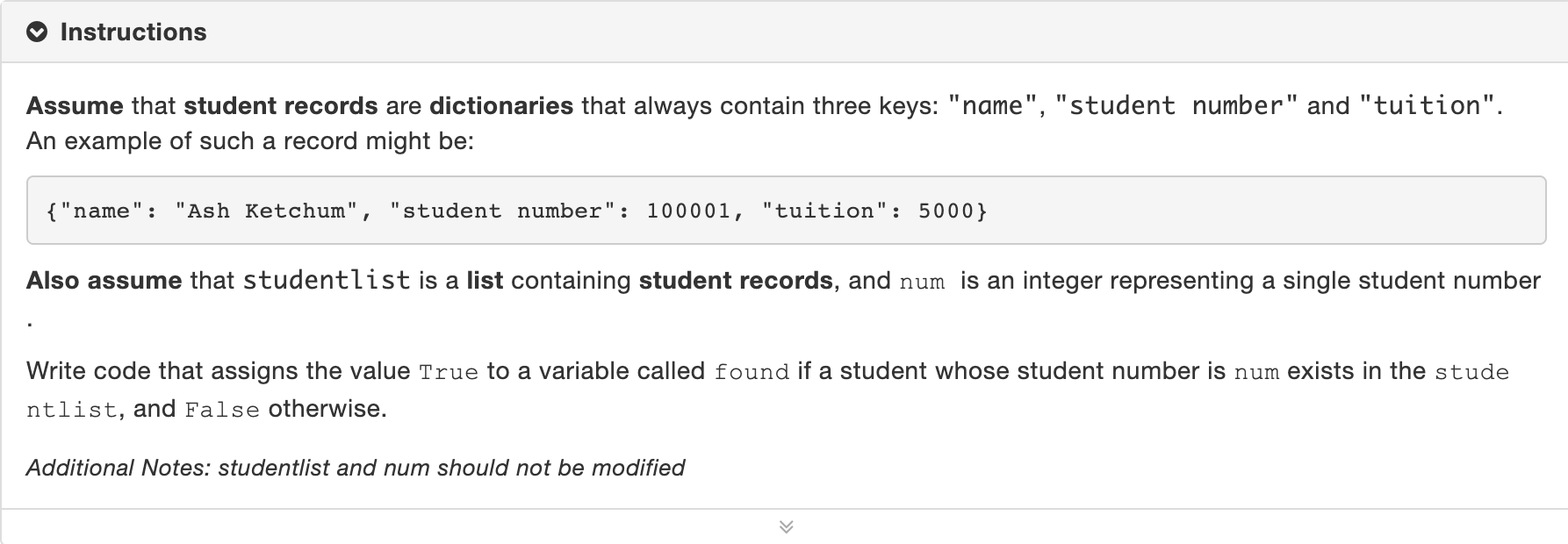Image resolution: width=1568 pixels, height=544 pixels.
Task: Click the found variable name
Action: click(x=752, y=372)
